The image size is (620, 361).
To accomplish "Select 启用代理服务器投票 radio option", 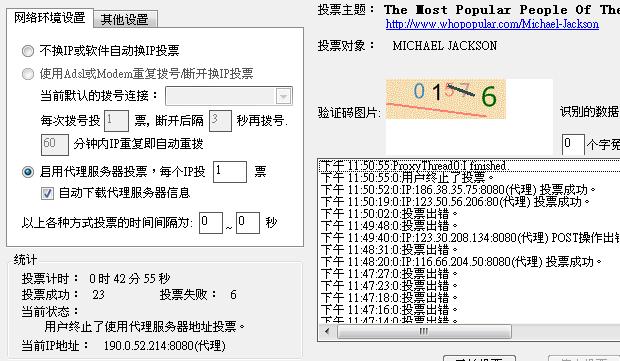I will pos(28,172).
